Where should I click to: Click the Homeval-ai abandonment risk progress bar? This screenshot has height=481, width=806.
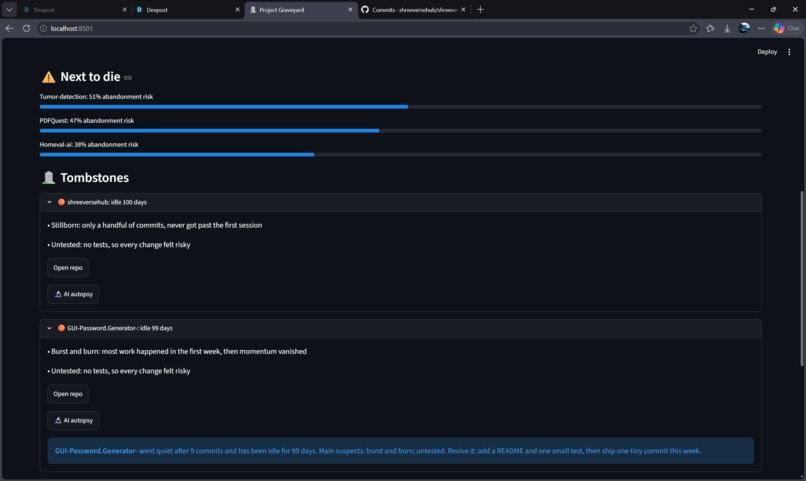[400, 154]
